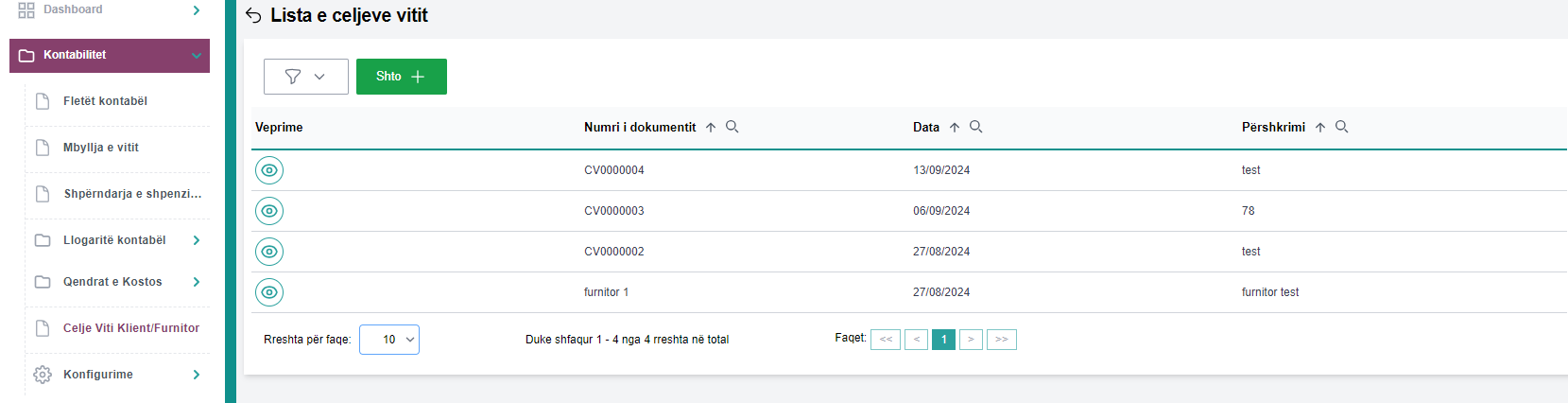Image resolution: width=1568 pixels, height=403 pixels.
Task: Click the back arrow beside Lista e celjeve vitit
Action: coord(253,15)
